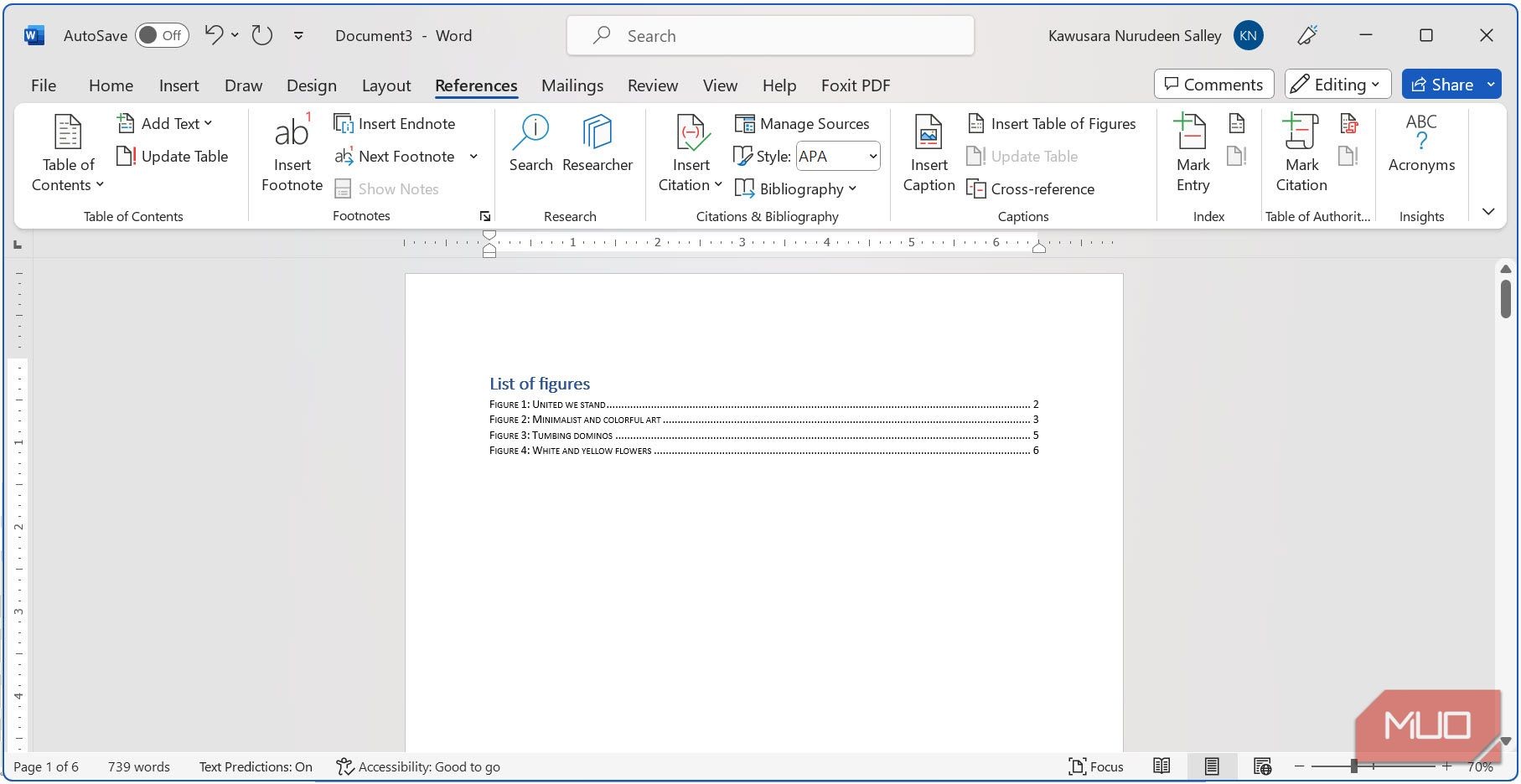Switch to Web Layout view

[1262, 766]
